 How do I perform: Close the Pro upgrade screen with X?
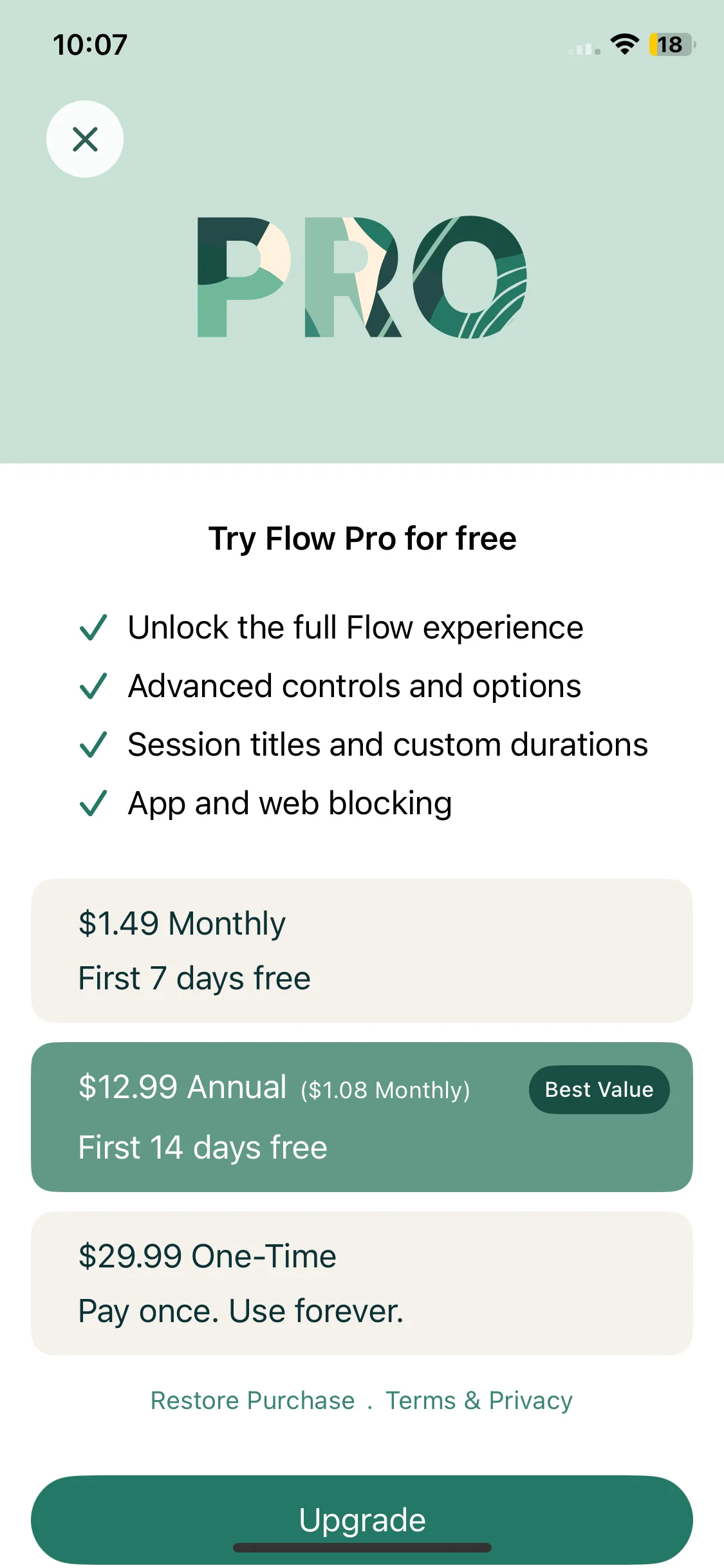tap(85, 139)
